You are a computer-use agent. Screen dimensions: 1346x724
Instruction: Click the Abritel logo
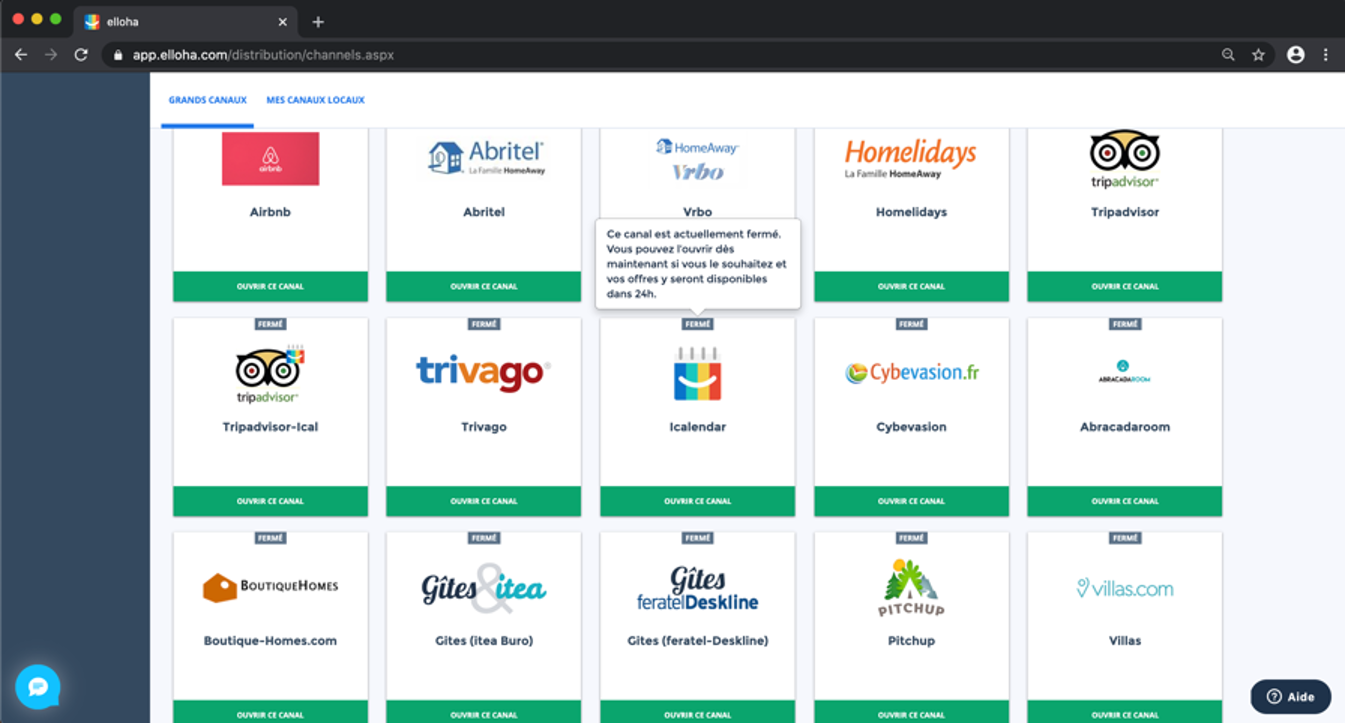click(x=486, y=159)
